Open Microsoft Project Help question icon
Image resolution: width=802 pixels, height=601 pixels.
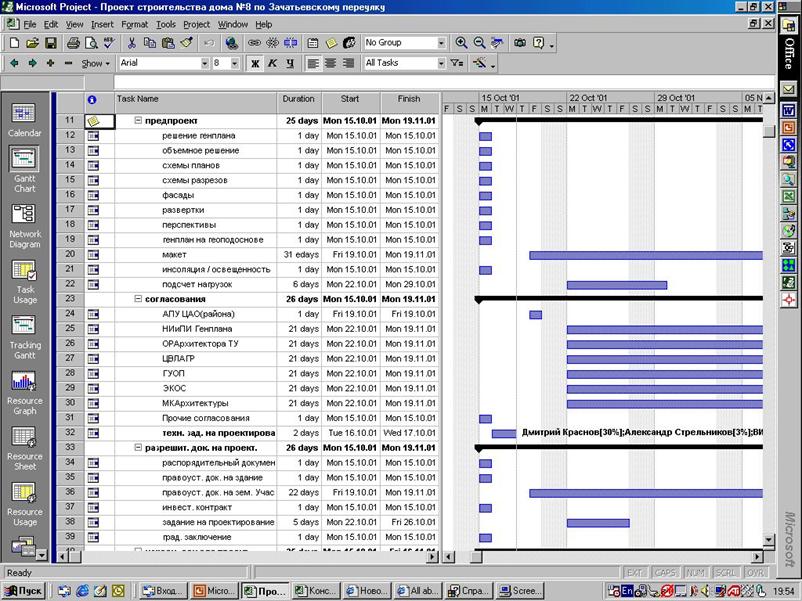click(x=538, y=43)
